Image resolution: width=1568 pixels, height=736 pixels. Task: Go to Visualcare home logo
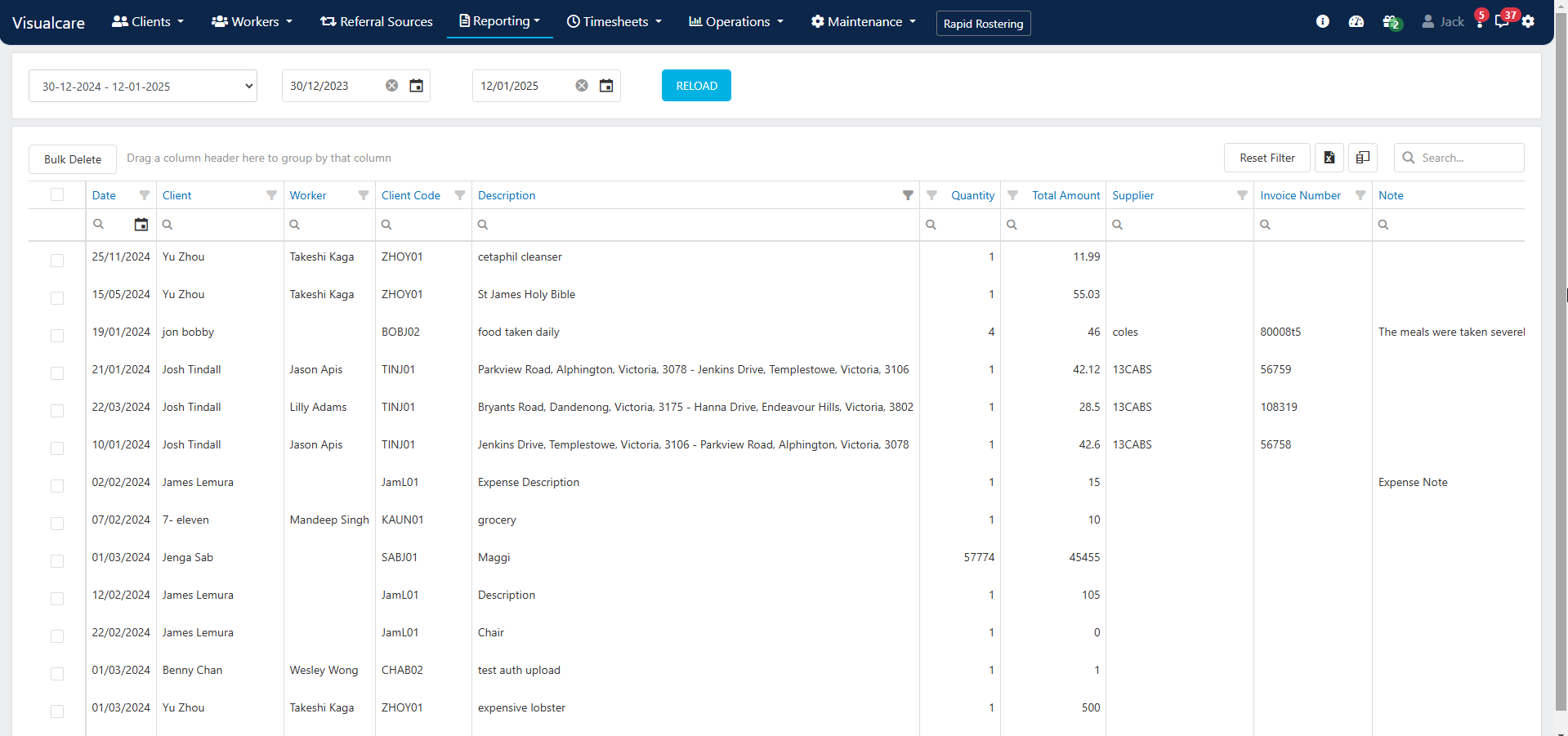point(48,23)
